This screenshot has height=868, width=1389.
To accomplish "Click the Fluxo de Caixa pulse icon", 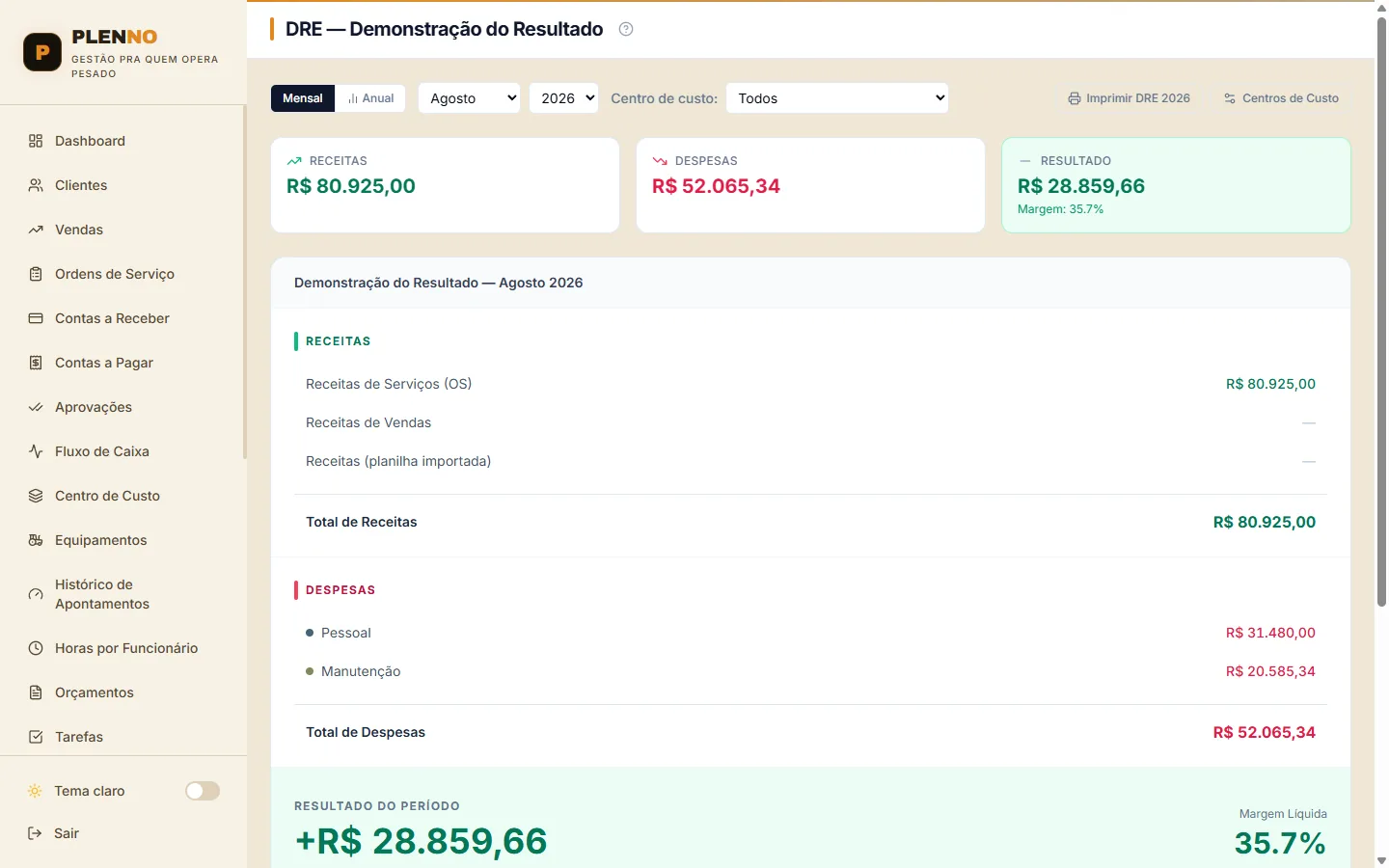I will coord(36,451).
